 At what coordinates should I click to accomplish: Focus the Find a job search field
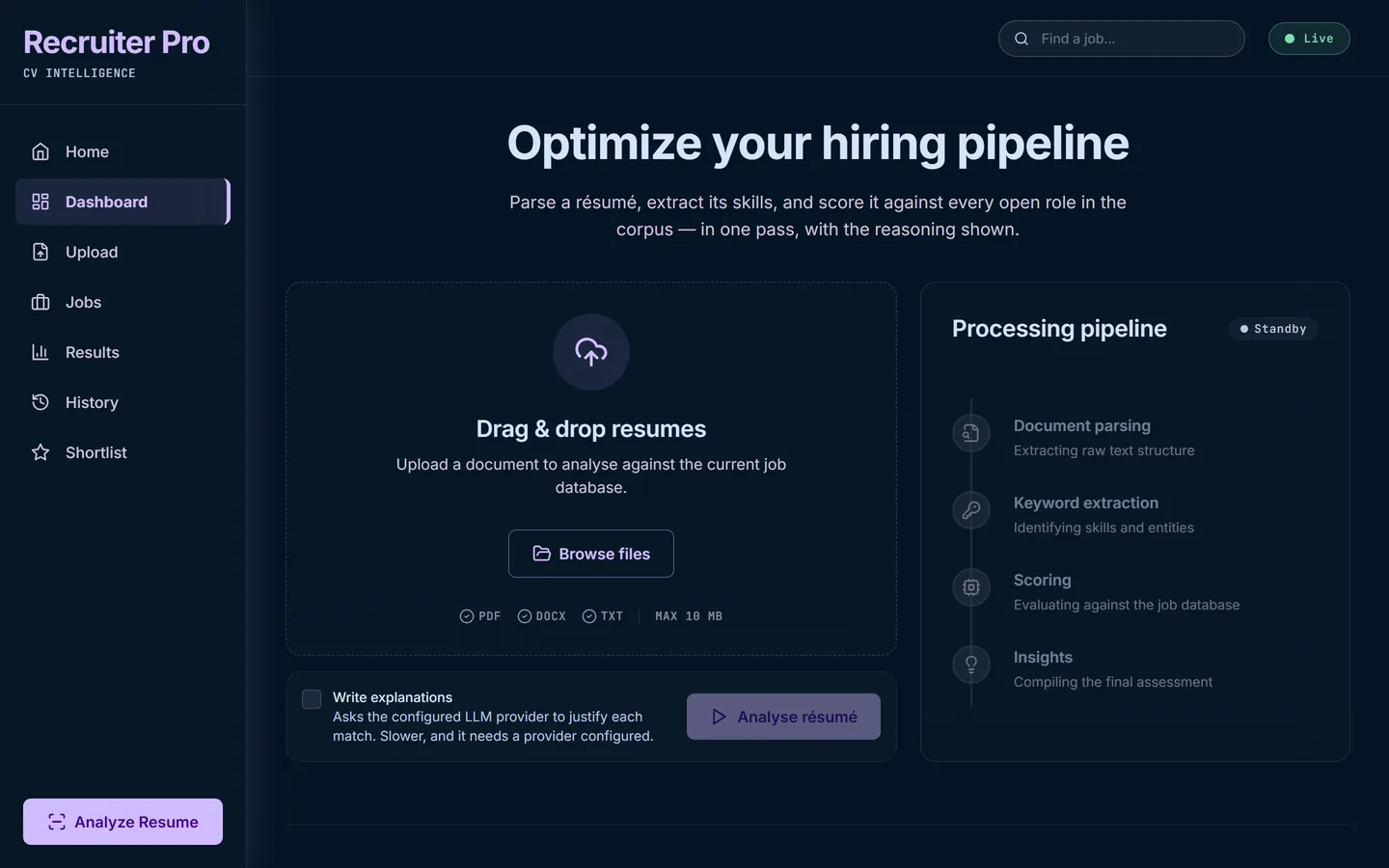(x=1122, y=39)
